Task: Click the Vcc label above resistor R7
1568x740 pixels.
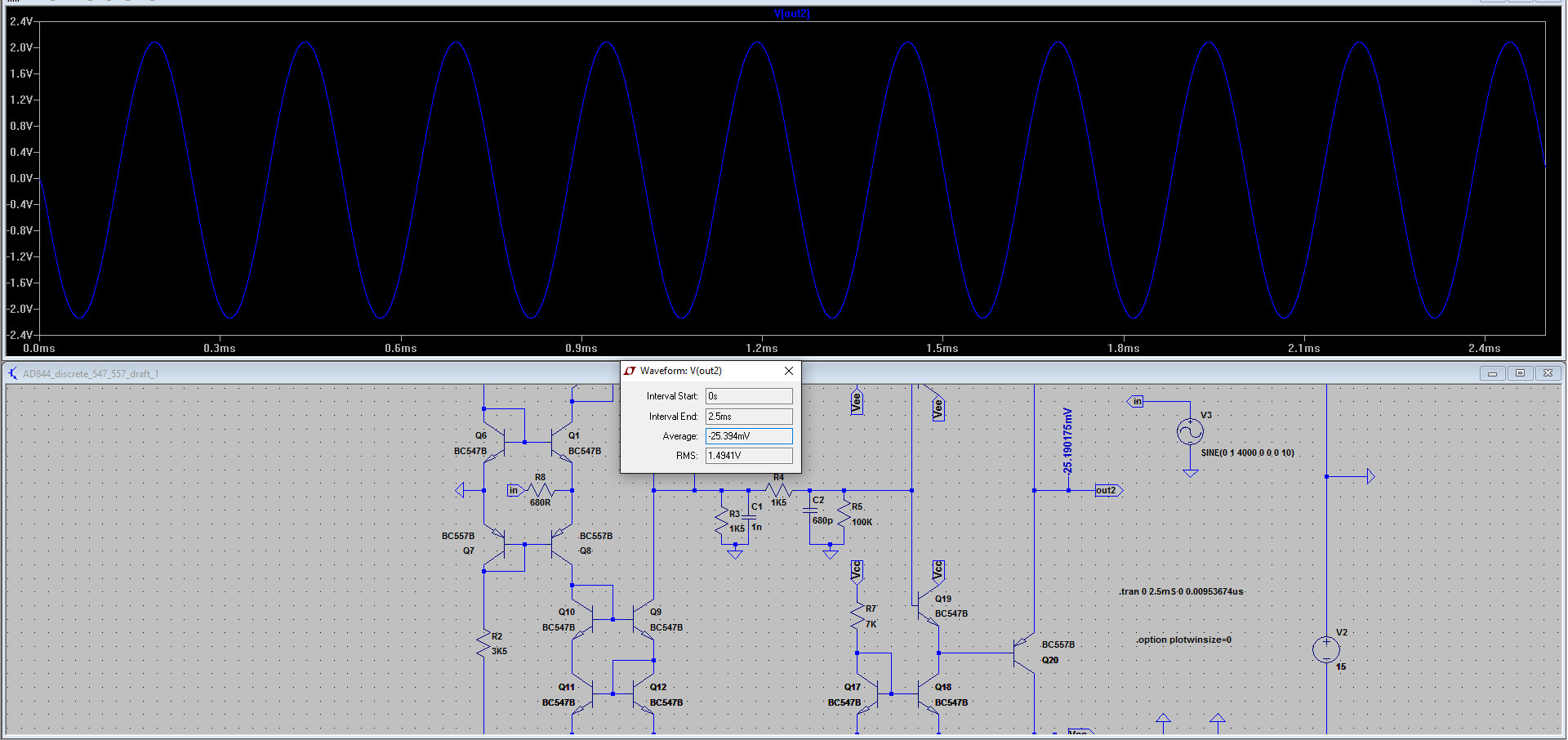Action: [x=857, y=570]
